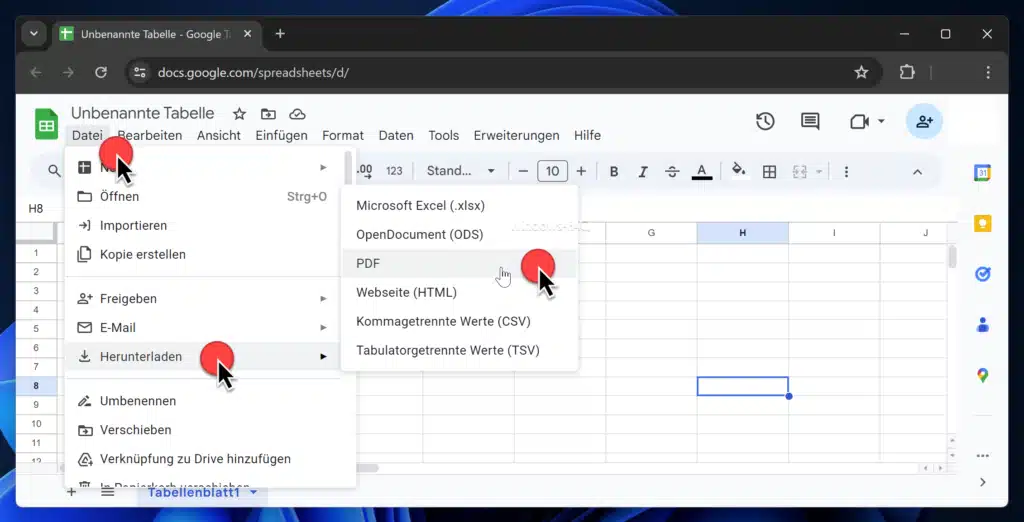Click the Google Sheets home logo
This screenshot has width=1024, height=522.
tap(46, 124)
